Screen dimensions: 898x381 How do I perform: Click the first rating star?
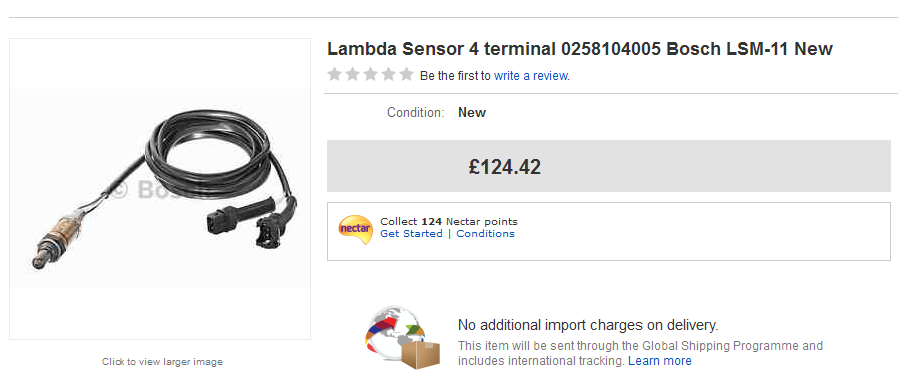334,74
